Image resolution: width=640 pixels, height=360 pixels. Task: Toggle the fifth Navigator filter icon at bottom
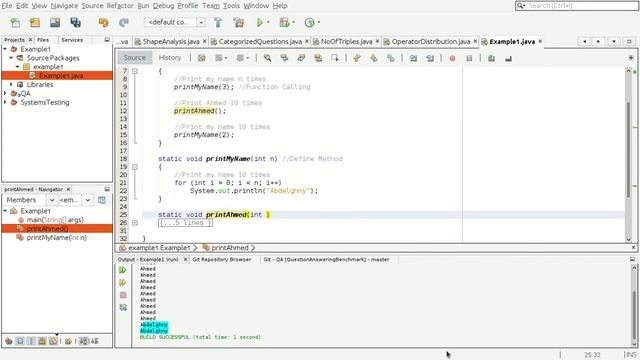pyautogui.click(x=53, y=341)
